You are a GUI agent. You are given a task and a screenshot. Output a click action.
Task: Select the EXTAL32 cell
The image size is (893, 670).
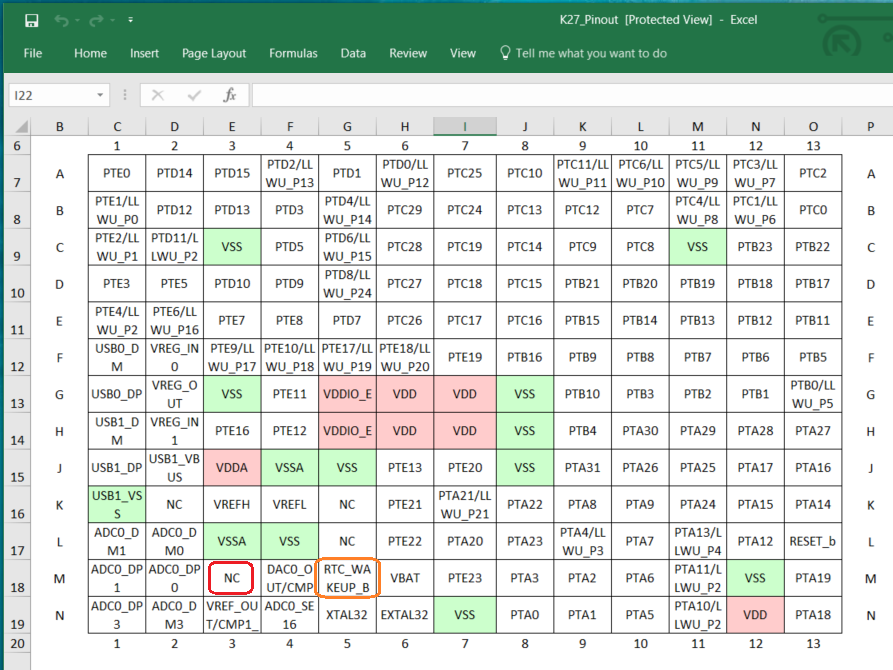pyautogui.click(x=405, y=615)
